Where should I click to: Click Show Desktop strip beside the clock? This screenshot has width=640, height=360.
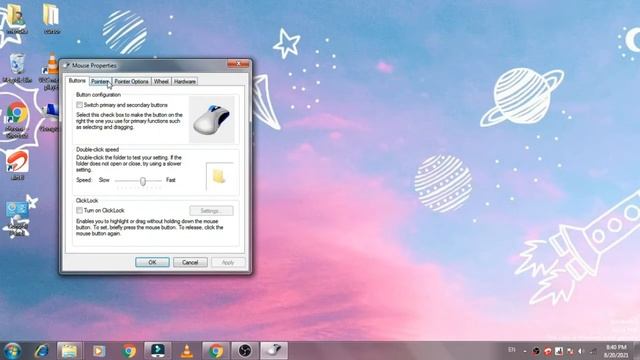(636, 351)
